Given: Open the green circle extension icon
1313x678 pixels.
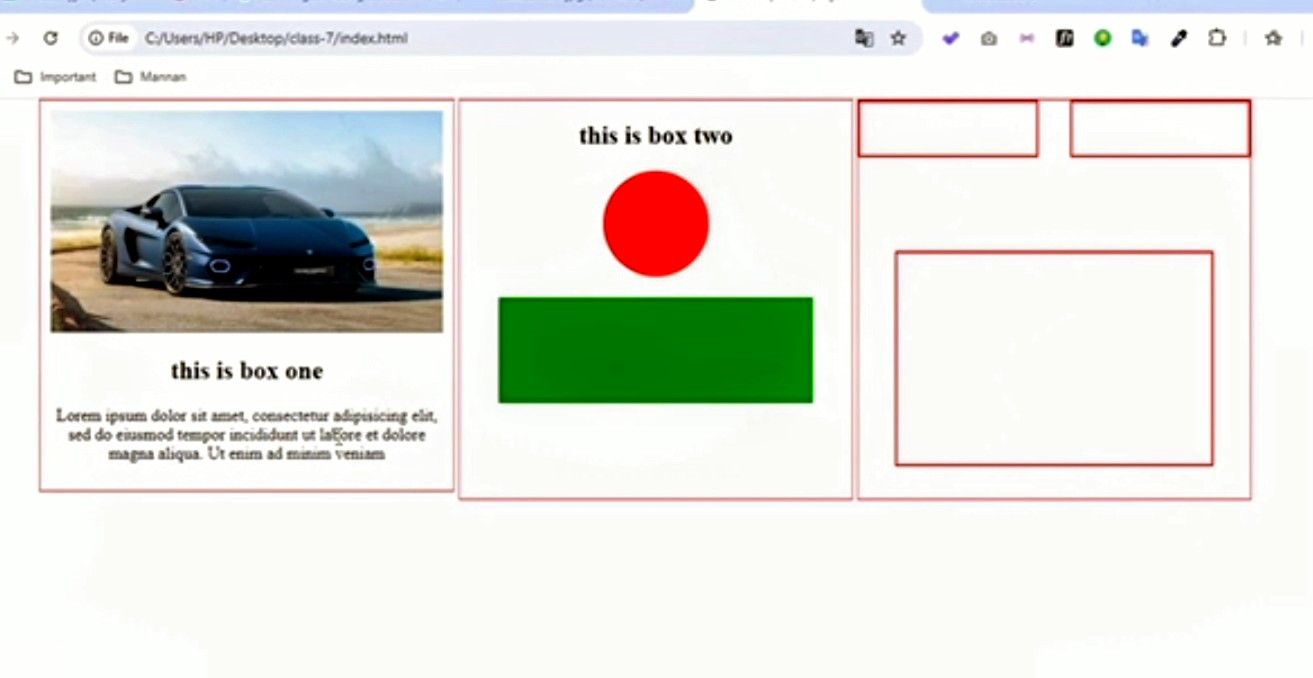Looking at the screenshot, I should [1102, 38].
